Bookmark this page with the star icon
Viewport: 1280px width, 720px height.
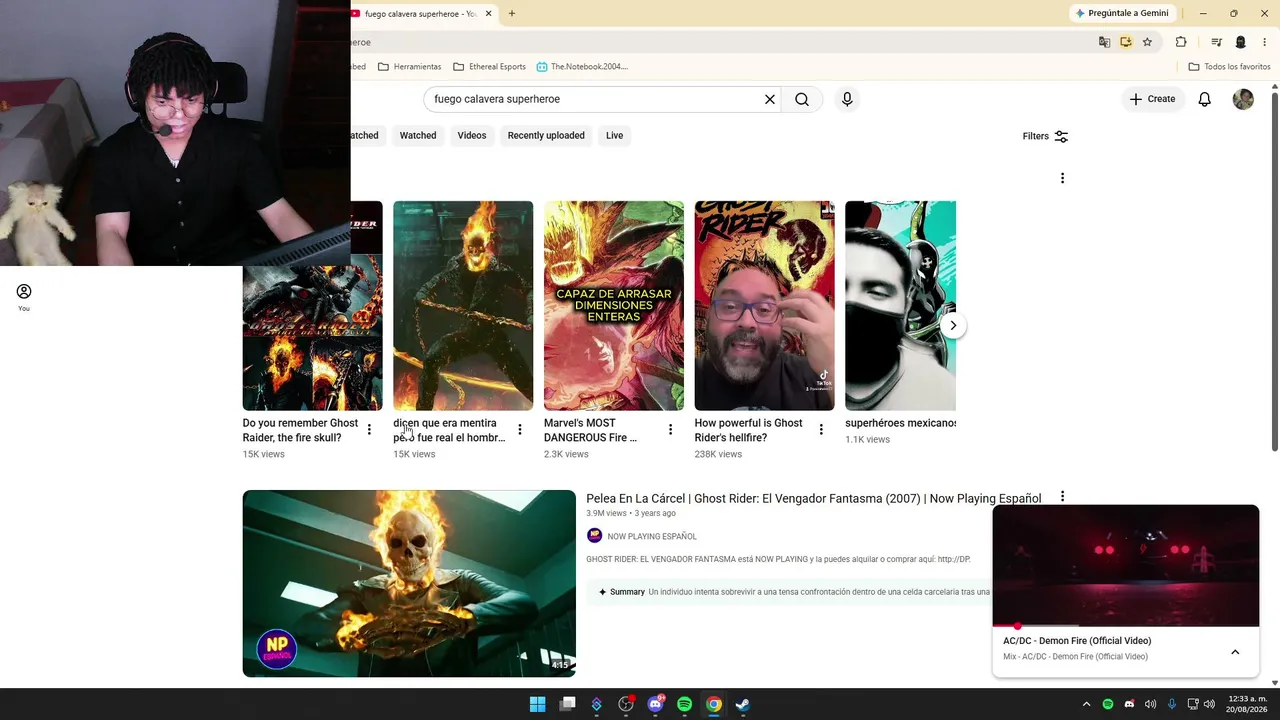pos(1147,42)
